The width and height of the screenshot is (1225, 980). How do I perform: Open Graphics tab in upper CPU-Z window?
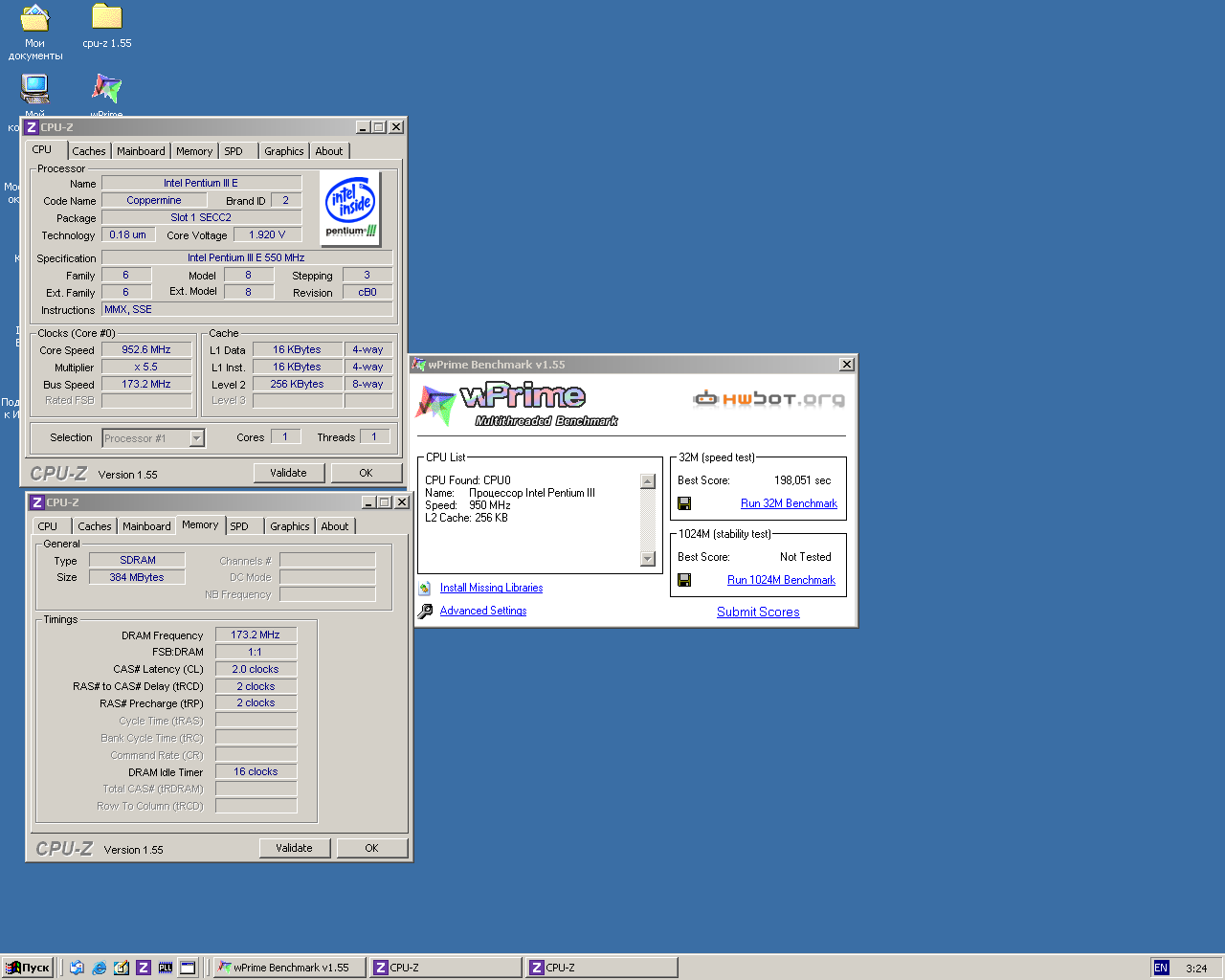[x=284, y=151]
